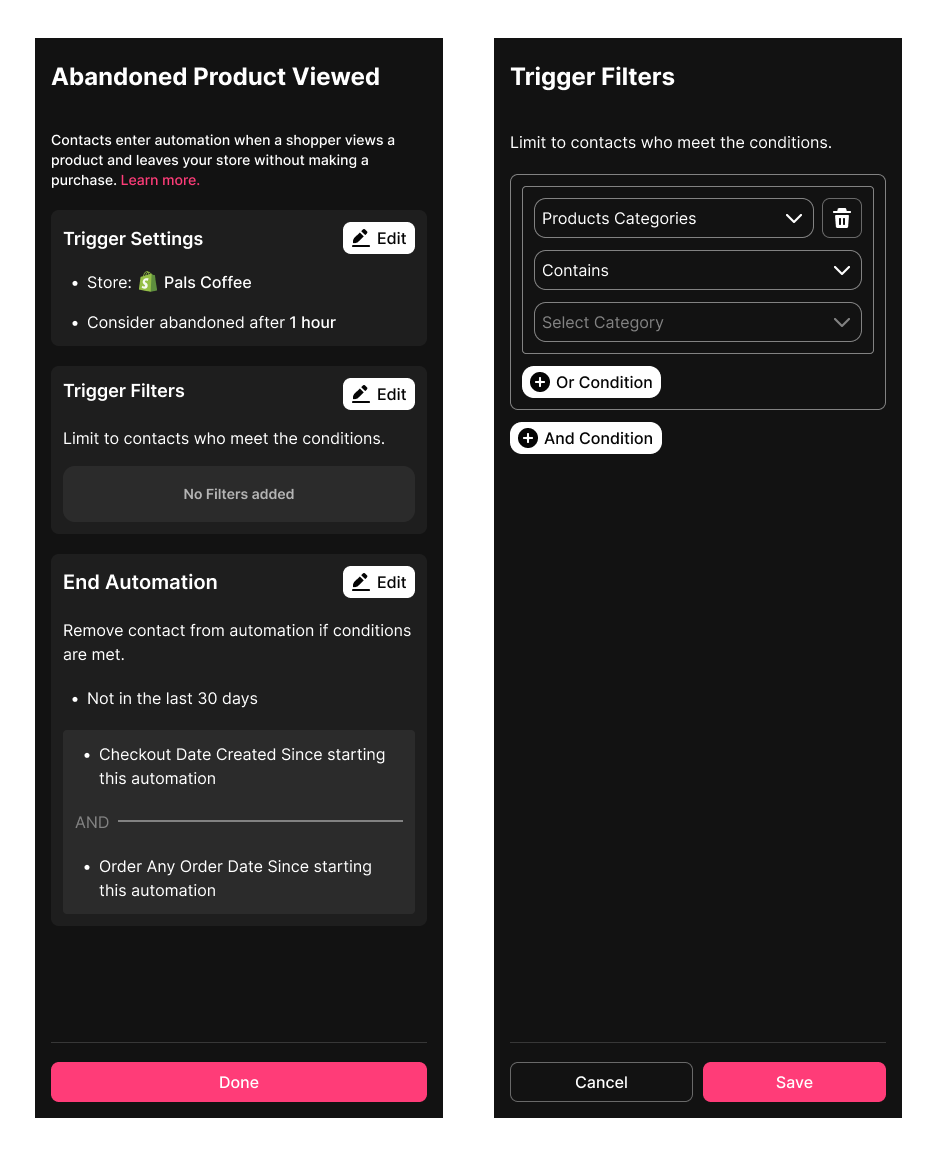Select the Checkout Date Created condition

241,766
